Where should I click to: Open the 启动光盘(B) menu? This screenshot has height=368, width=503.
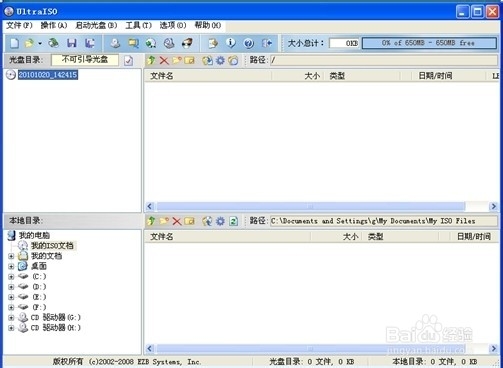(x=96, y=25)
